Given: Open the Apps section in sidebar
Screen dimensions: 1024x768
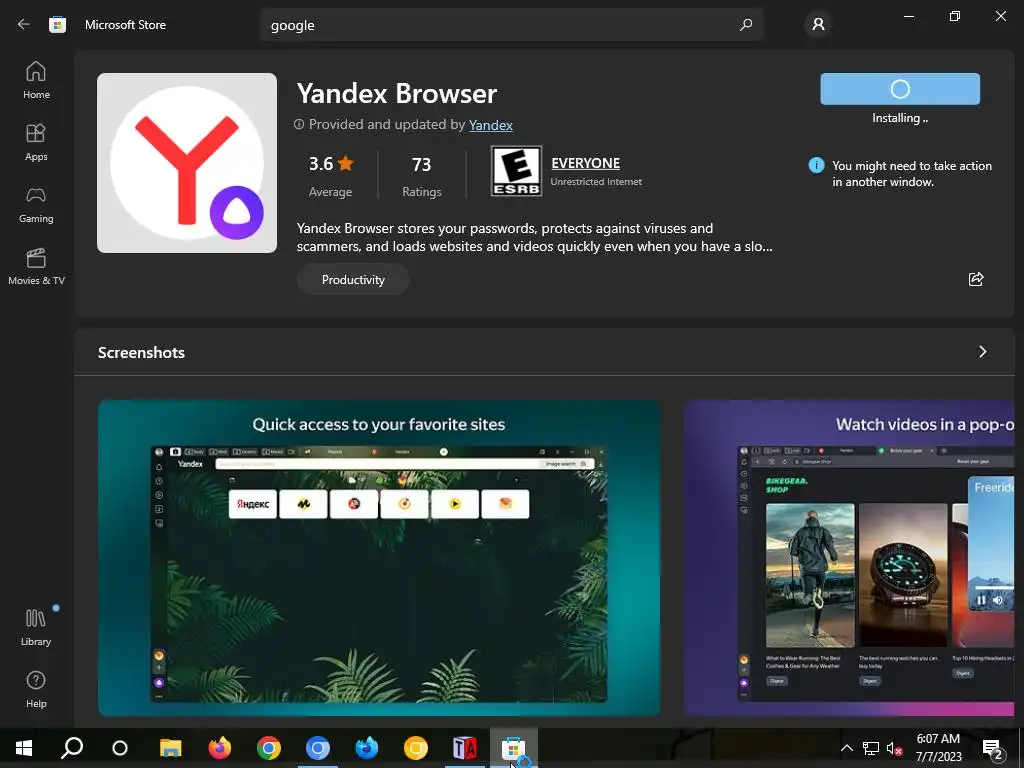Looking at the screenshot, I should (36, 142).
